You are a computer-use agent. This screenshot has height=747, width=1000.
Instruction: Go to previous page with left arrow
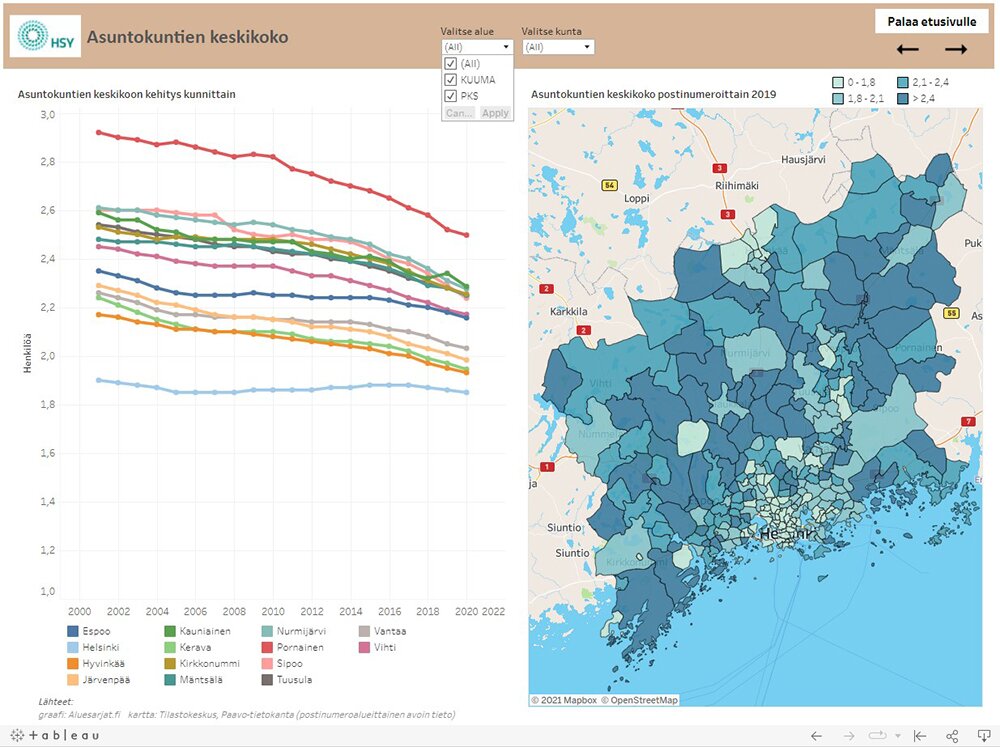tap(907, 49)
